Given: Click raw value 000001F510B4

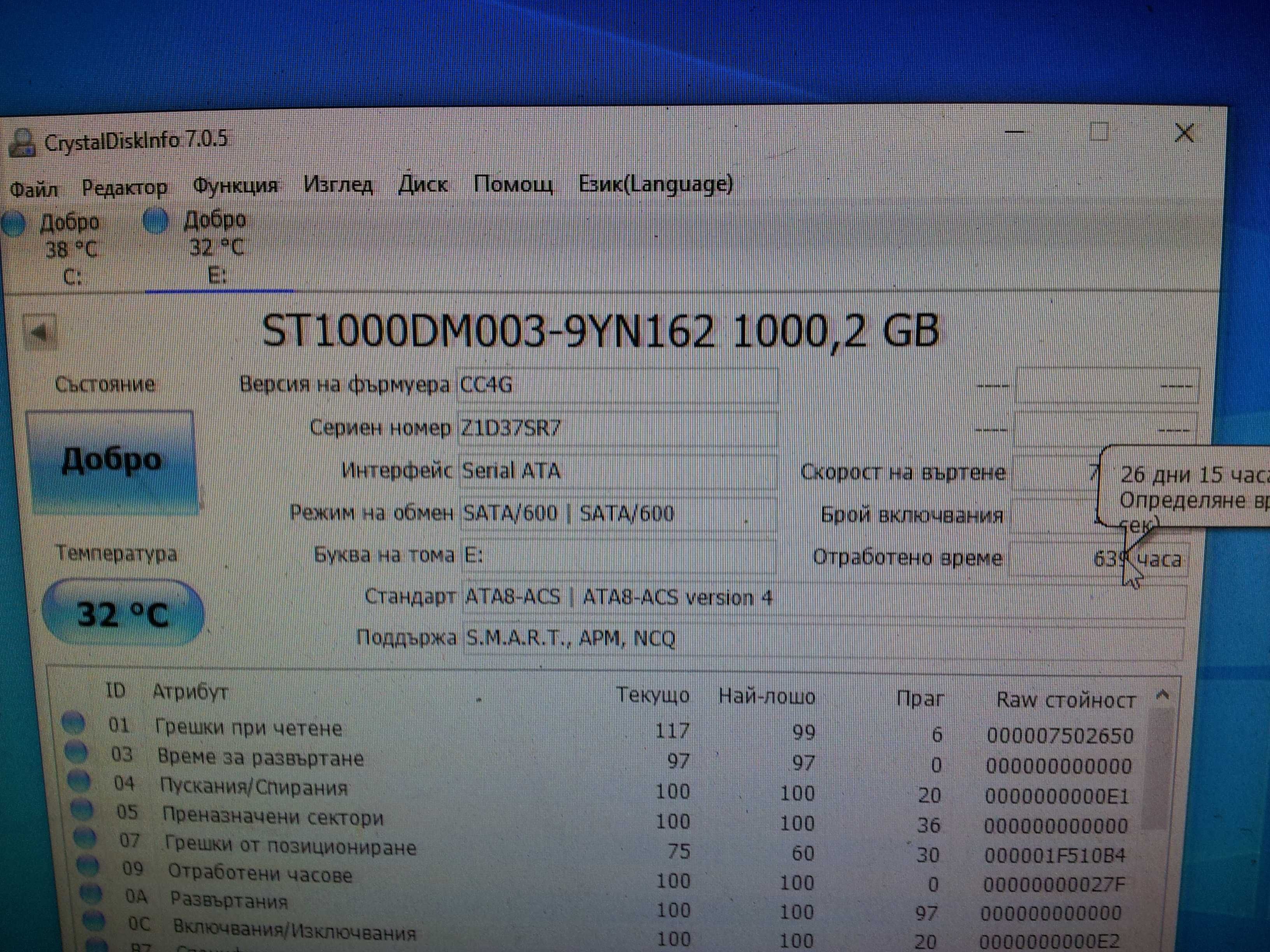Looking at the screenshot, I should coord(1055,856).
